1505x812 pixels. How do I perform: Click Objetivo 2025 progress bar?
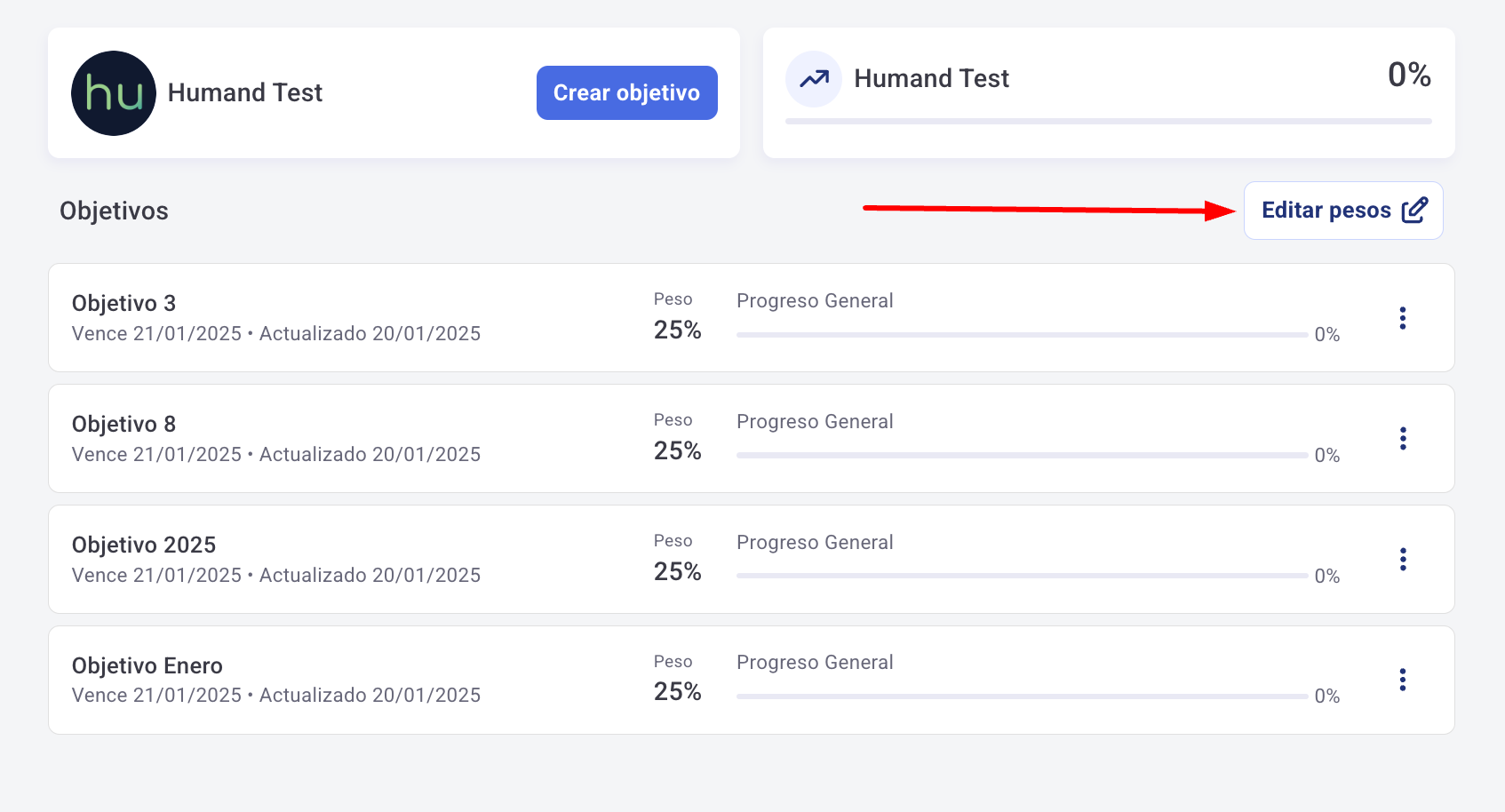[x=1022, y=576]
